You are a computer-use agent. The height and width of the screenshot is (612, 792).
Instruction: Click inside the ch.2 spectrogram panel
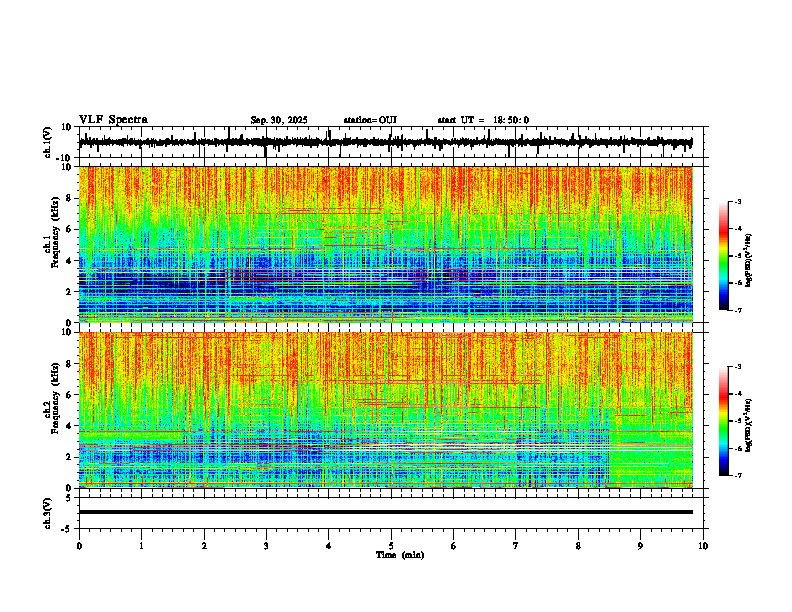point(385,410)
